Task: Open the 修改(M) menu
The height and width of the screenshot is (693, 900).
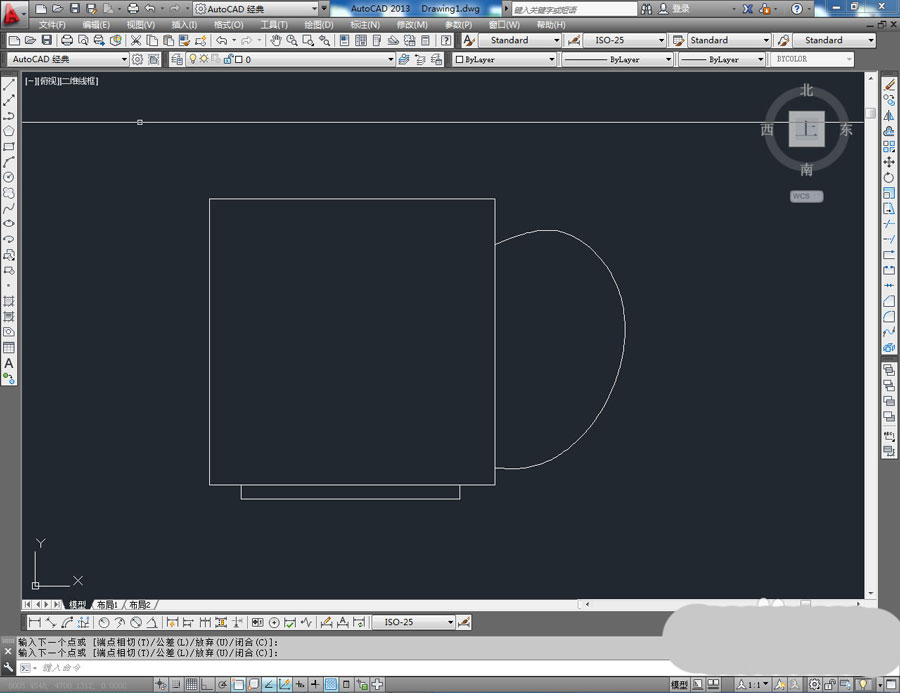Action: (412, 25)
